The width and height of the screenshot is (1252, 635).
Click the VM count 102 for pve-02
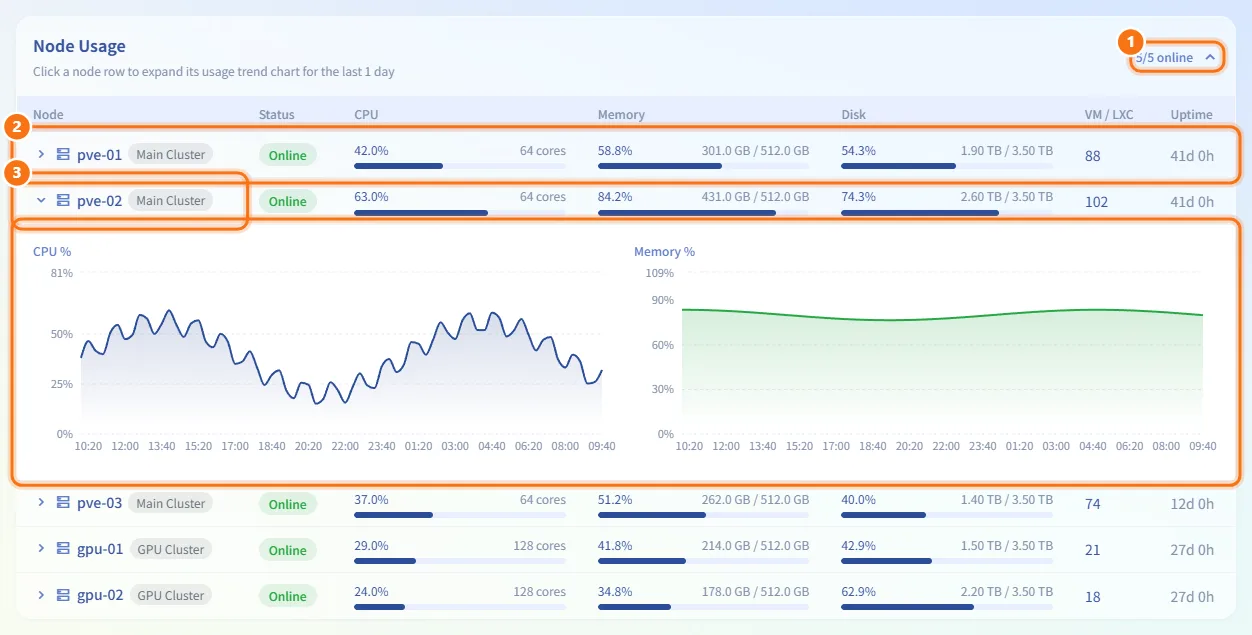[1097, 202]
